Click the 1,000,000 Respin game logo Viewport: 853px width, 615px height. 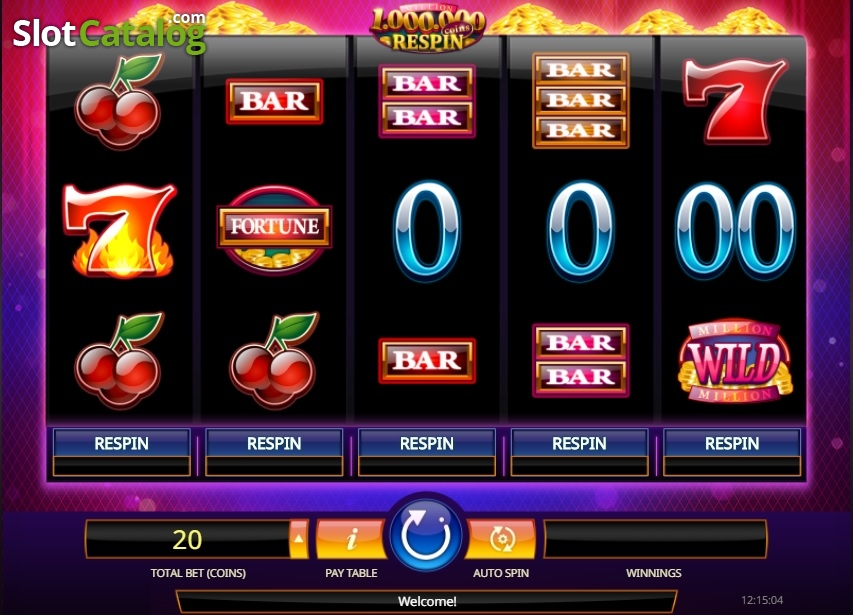point(428,28)
